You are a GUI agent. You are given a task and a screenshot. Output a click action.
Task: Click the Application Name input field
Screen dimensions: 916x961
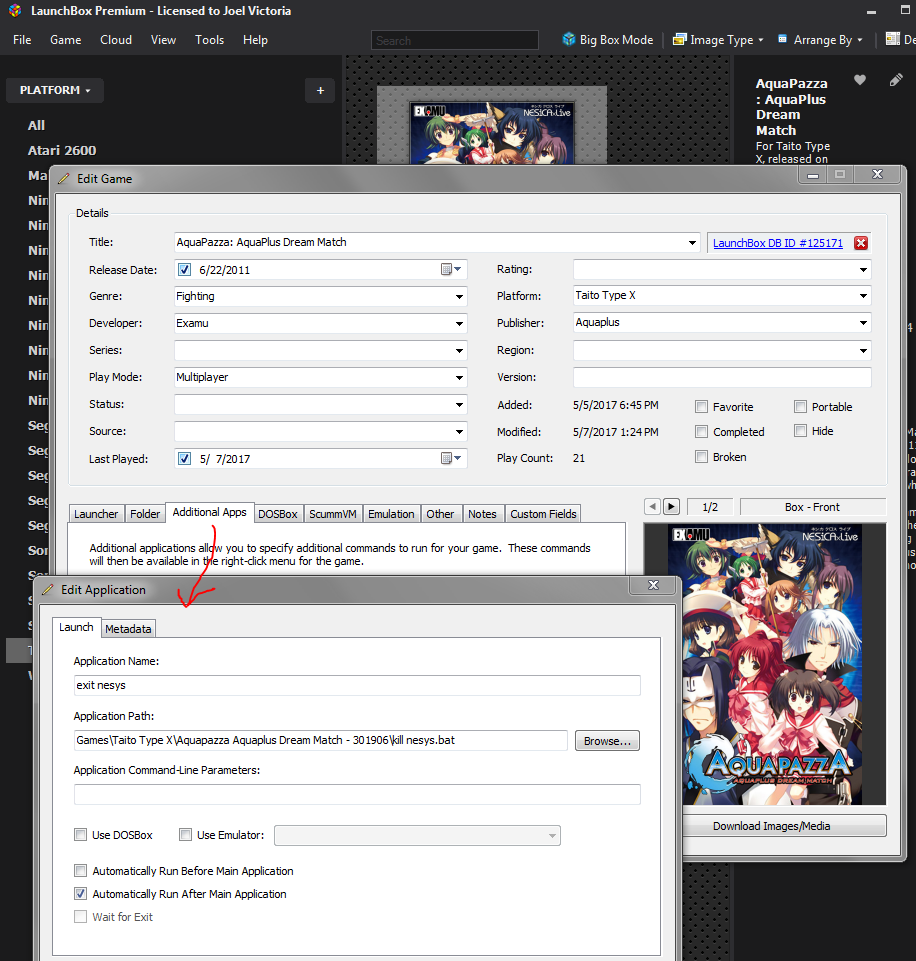click(357, 685)
